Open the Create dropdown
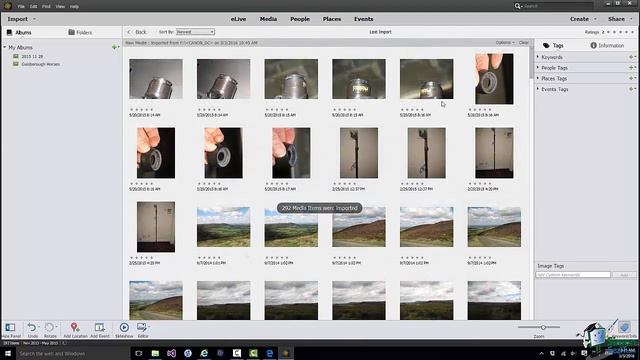 point(583,19)
